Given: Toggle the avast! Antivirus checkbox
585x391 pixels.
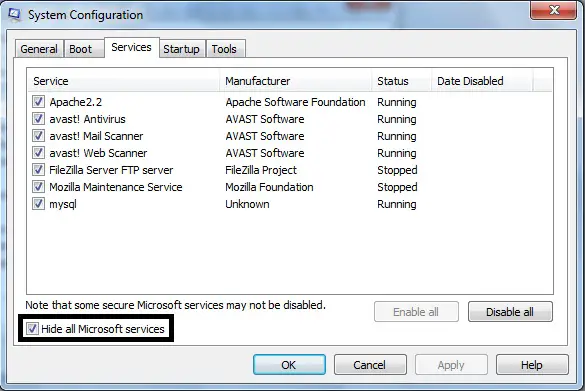Looking at the screenshot, I should (x=38, y=119).
